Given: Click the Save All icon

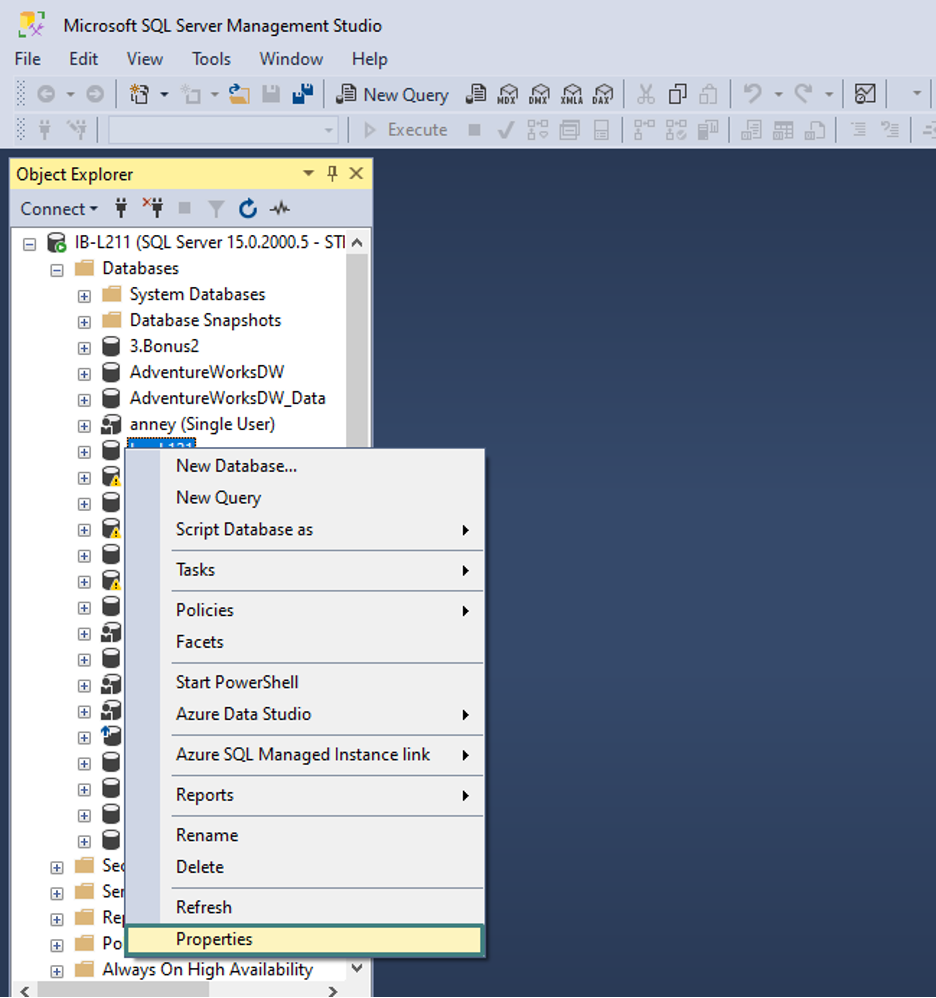Looking at the screenshot, I should point(303,94).
